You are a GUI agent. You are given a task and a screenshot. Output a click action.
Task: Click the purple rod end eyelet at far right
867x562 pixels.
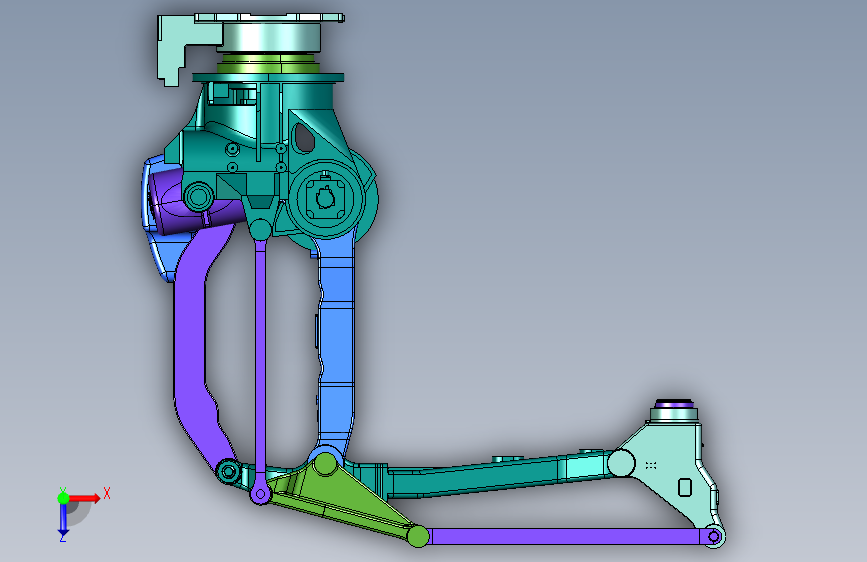[x=713, y=536]
